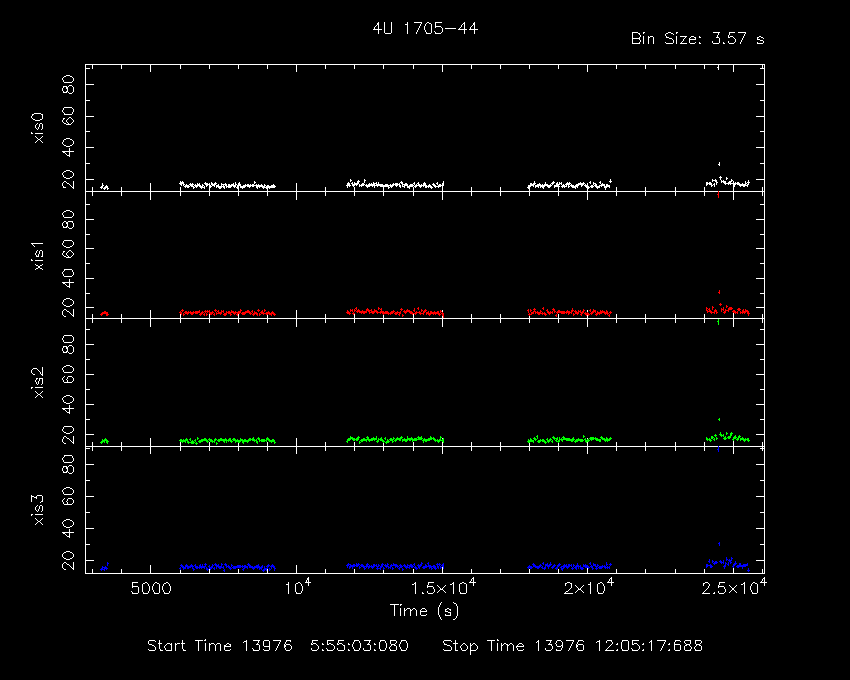Image resolution: width=850 pixels, height=680 pixels.
Task: Click the 2.5×10^4 x-axis tick label
Action: point(734,587)
